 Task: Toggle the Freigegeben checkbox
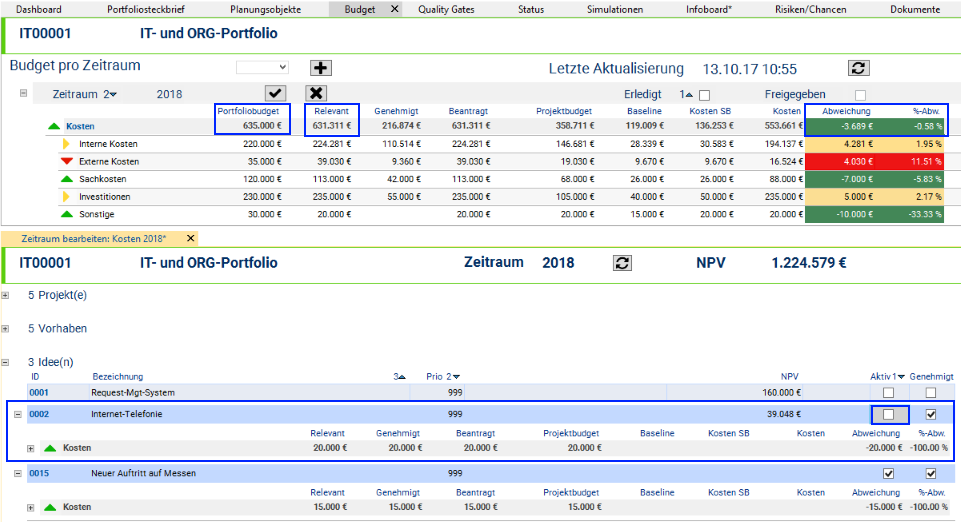pyautogui.click(x=860, y=95)
